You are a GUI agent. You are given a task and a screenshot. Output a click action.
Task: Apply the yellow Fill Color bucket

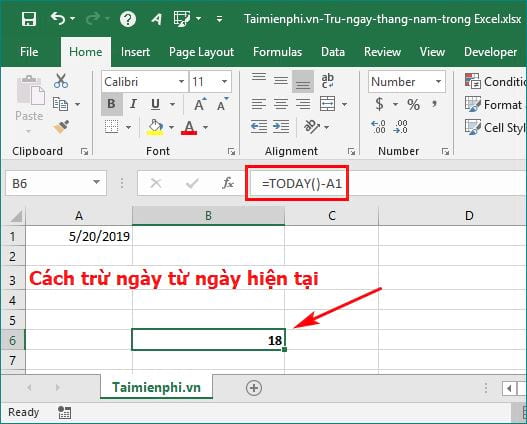point(155,127)
